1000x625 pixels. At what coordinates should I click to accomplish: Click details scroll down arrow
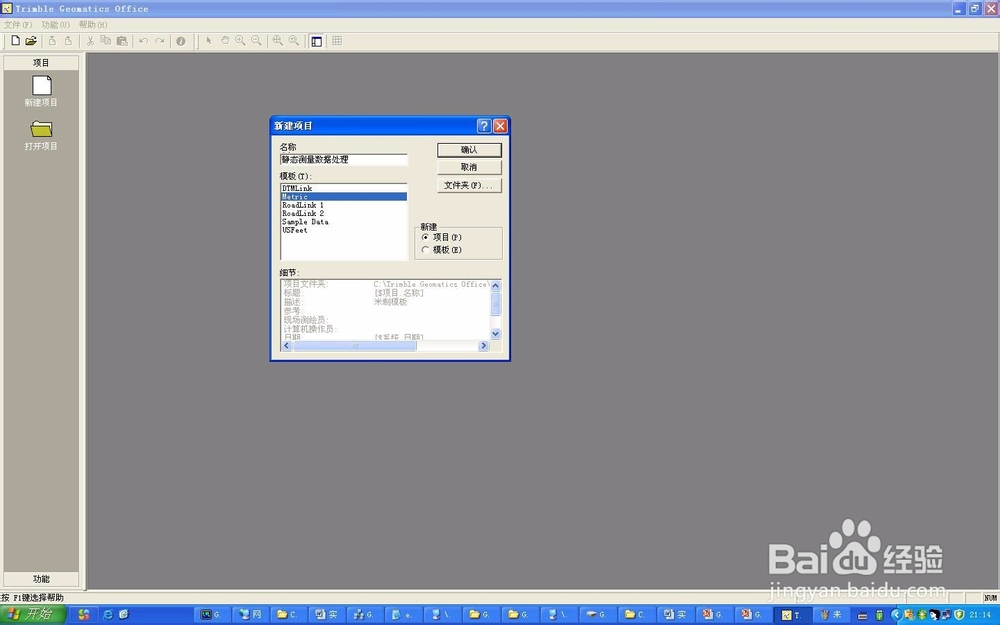tap(496, 334)
